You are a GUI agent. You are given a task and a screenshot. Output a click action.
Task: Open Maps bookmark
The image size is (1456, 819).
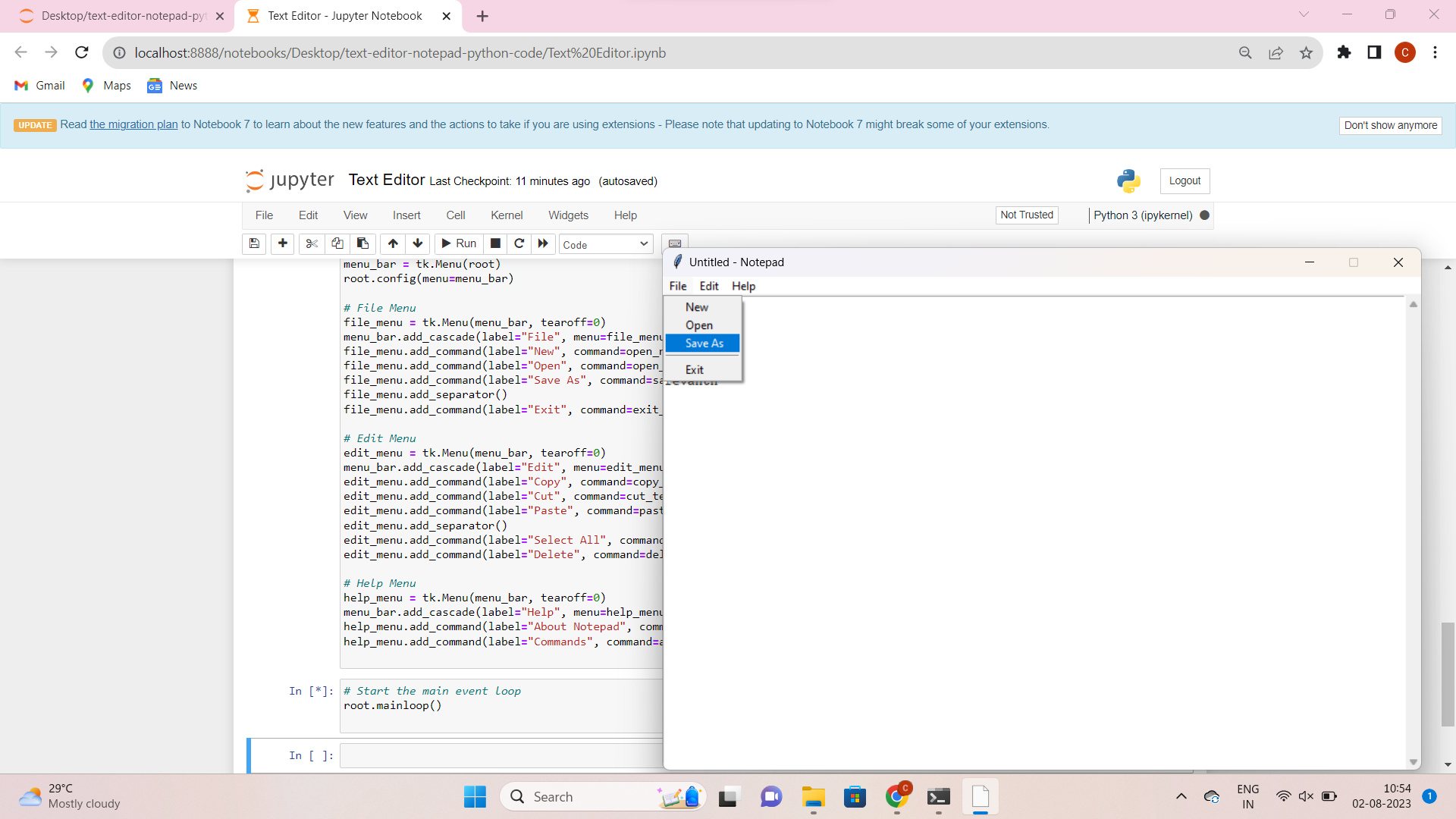pyautogui.click(x=107, y=86)
